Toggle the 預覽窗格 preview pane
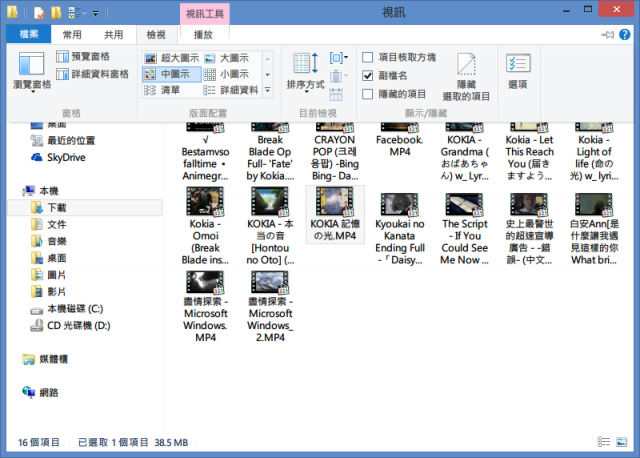 (83, 56)
